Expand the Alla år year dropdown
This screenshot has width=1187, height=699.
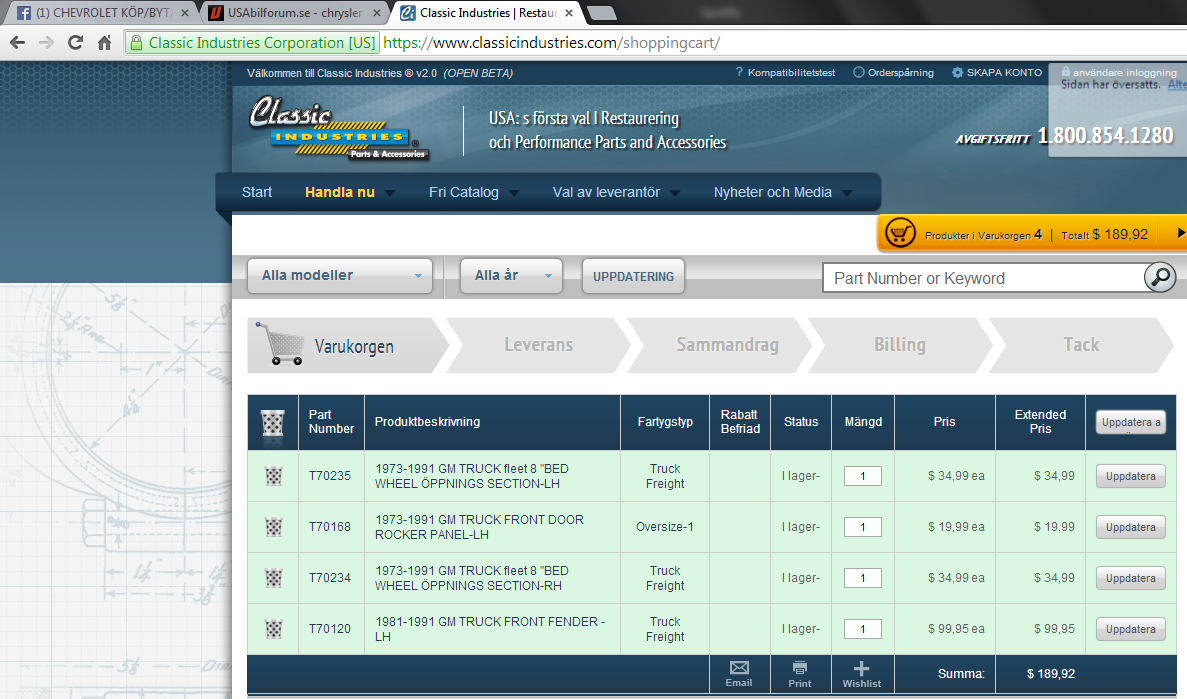511,276
